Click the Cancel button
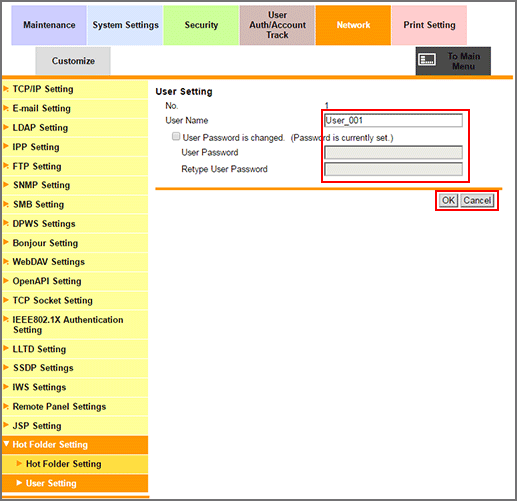 477,200
